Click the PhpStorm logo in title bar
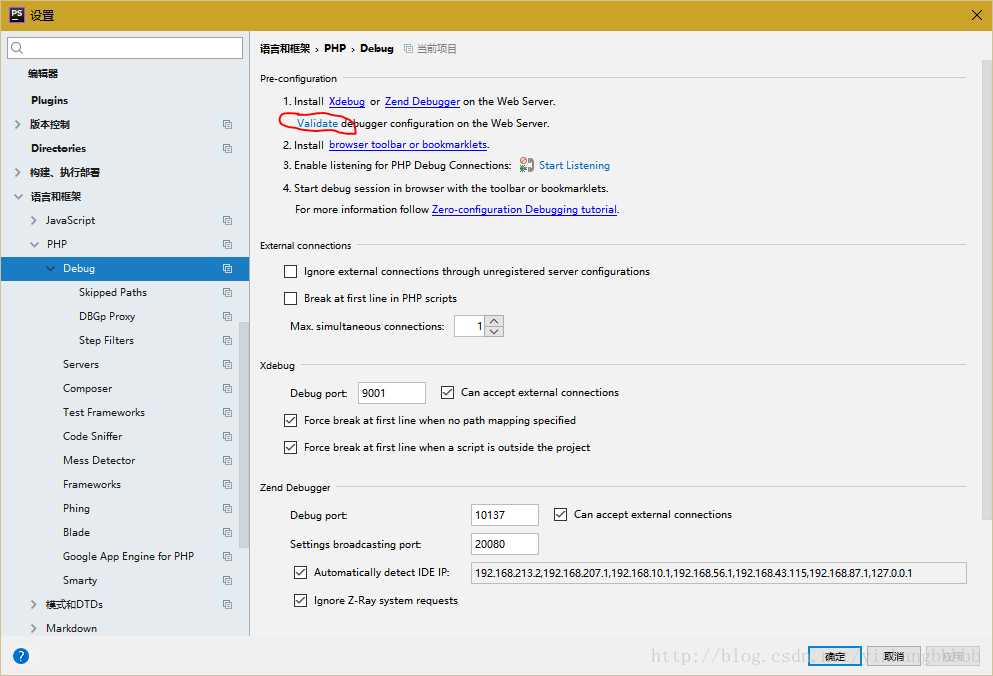 pyautogui.click(x=16, y=14)
